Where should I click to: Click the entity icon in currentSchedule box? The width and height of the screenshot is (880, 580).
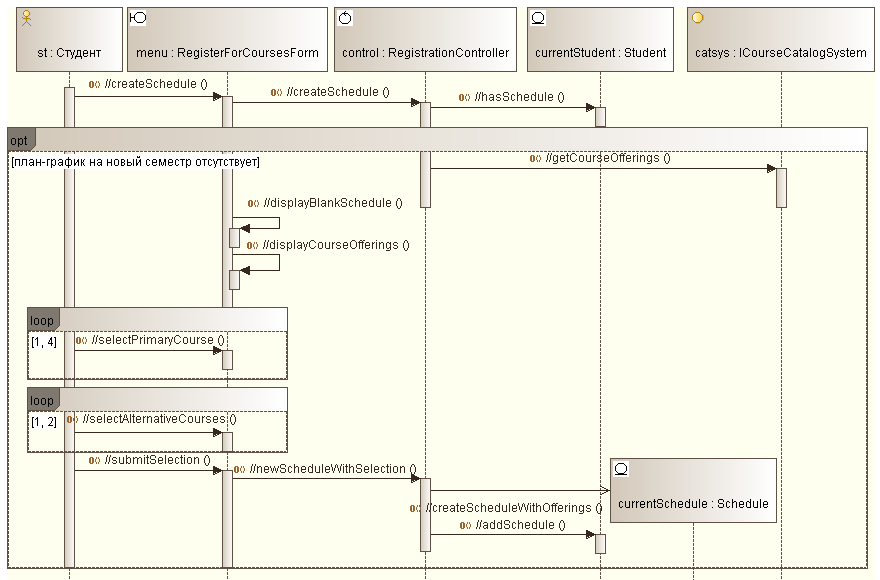pyautogui.click(x=621, y=468)
